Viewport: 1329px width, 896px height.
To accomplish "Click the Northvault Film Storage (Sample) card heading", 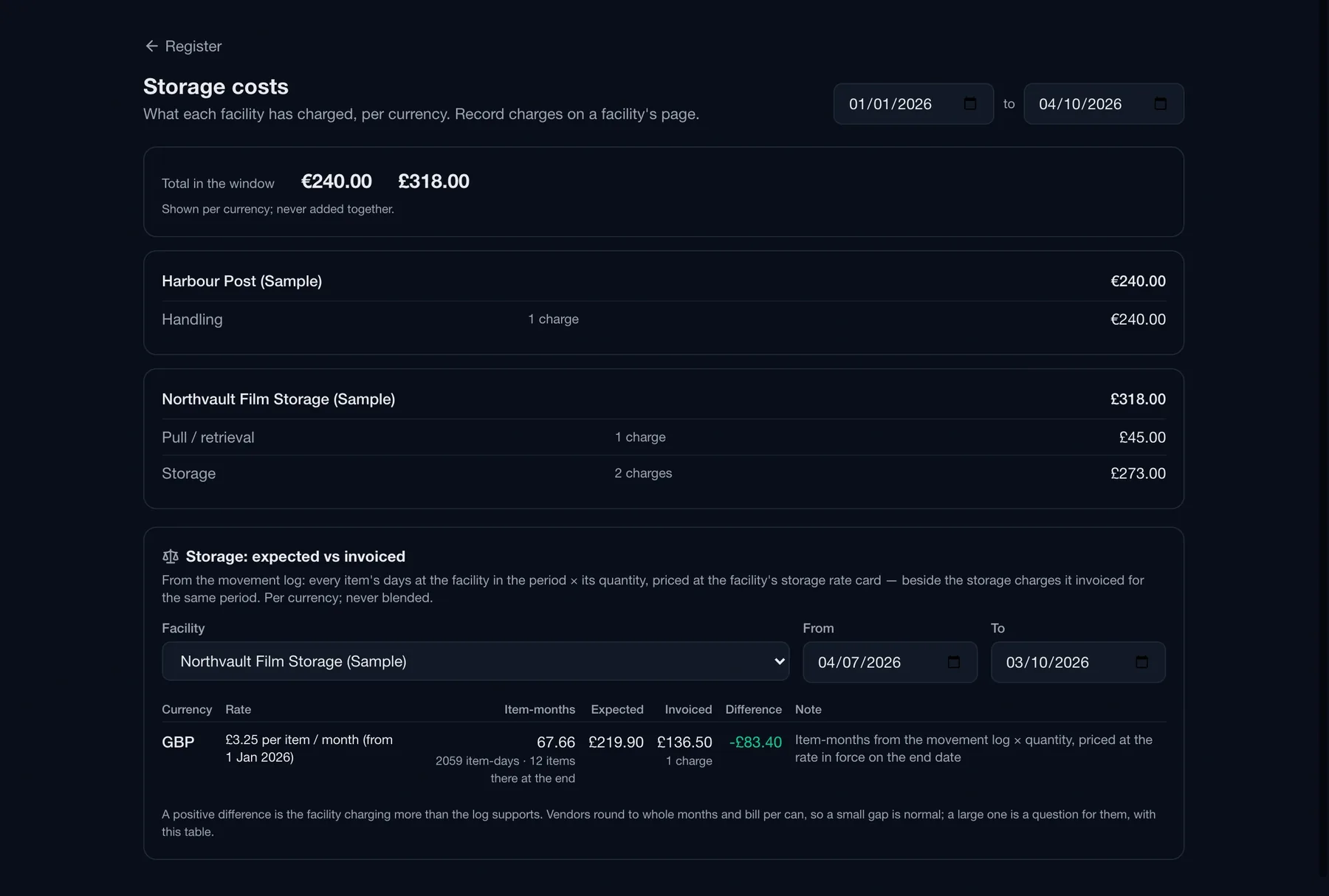I will click(x=278, y=399).
